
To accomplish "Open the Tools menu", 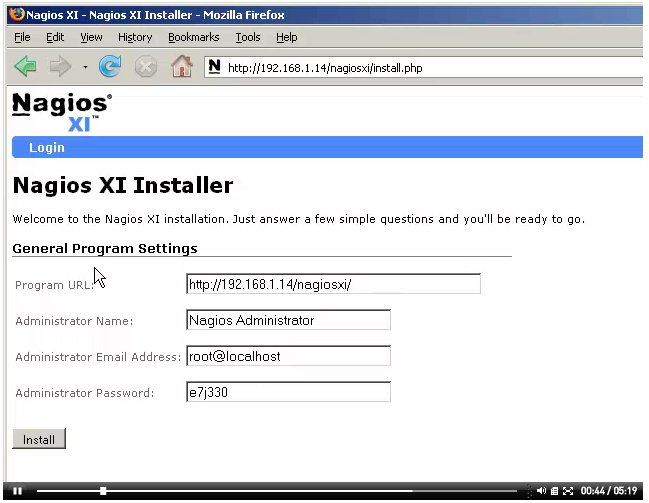I will click(248, 37).
